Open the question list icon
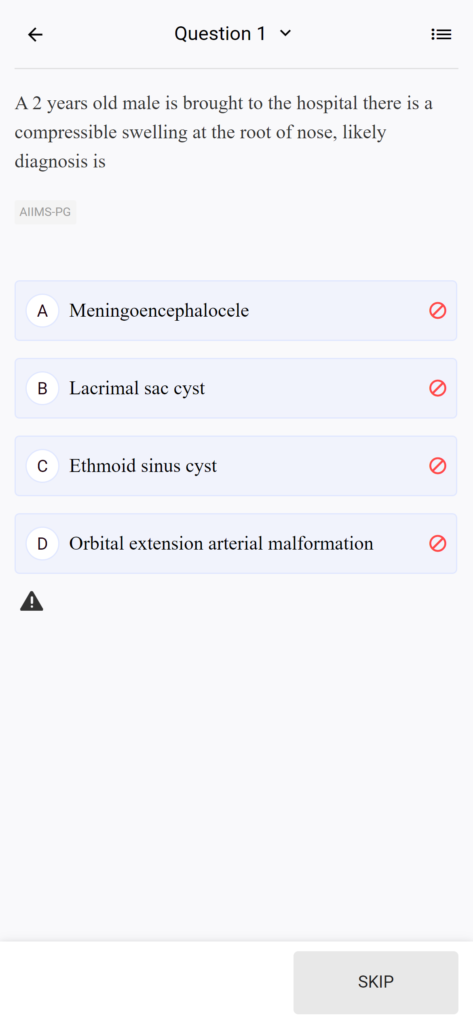The width and height of the screenshot is (473, 1024). 441,35
